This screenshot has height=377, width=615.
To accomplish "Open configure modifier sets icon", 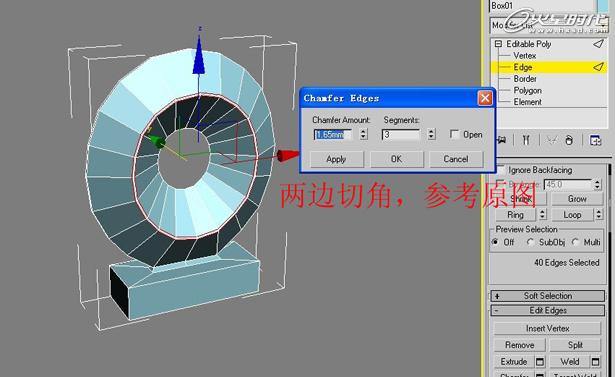I will coord(595,140).
